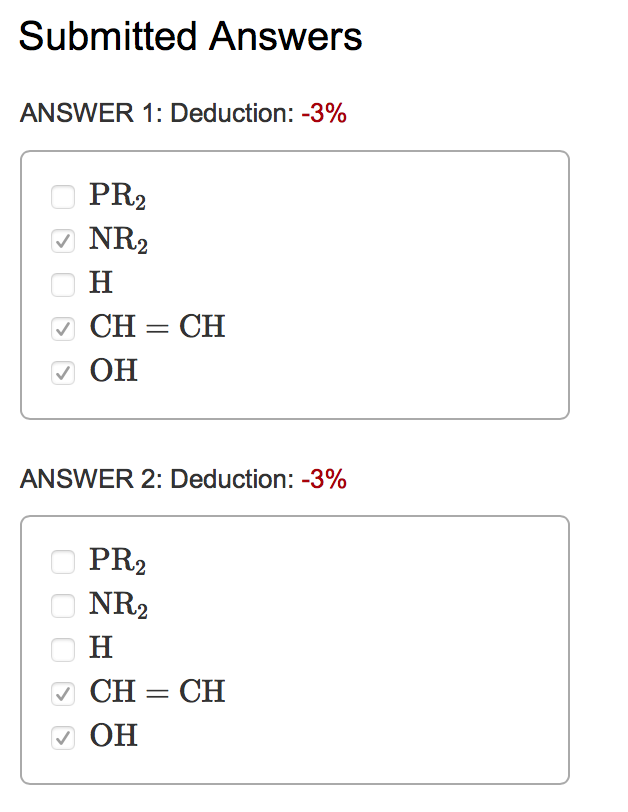628x812 pixels.
Task: Check the H option in Answer 2
Action: pos(62,649)
